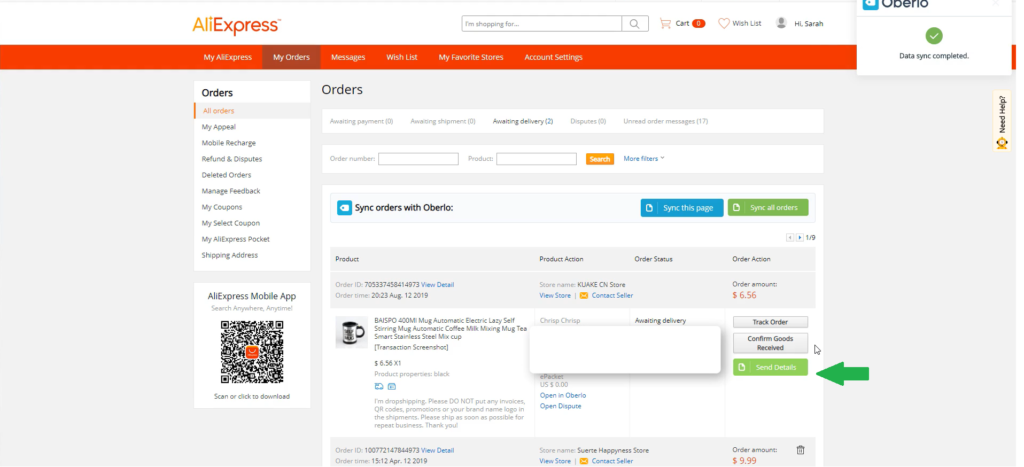1024x467 pixels.
Task: Click the search magnifier icon
Action: [x=635, y=24]
